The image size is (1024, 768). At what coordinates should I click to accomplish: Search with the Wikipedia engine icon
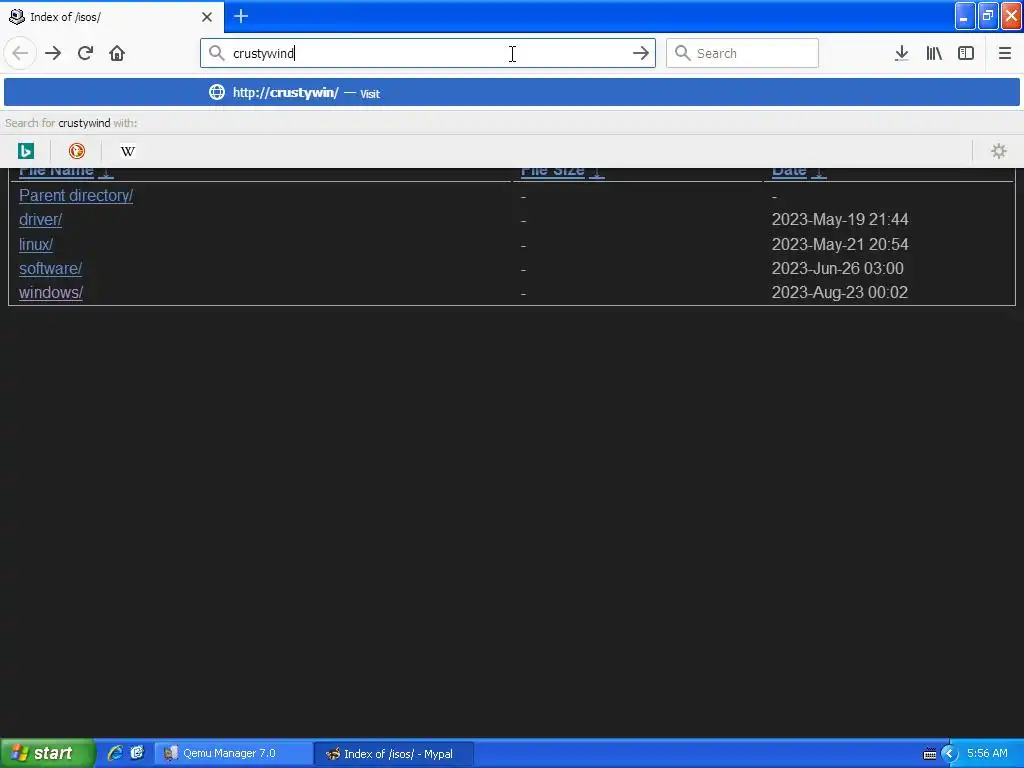point(127,151)
